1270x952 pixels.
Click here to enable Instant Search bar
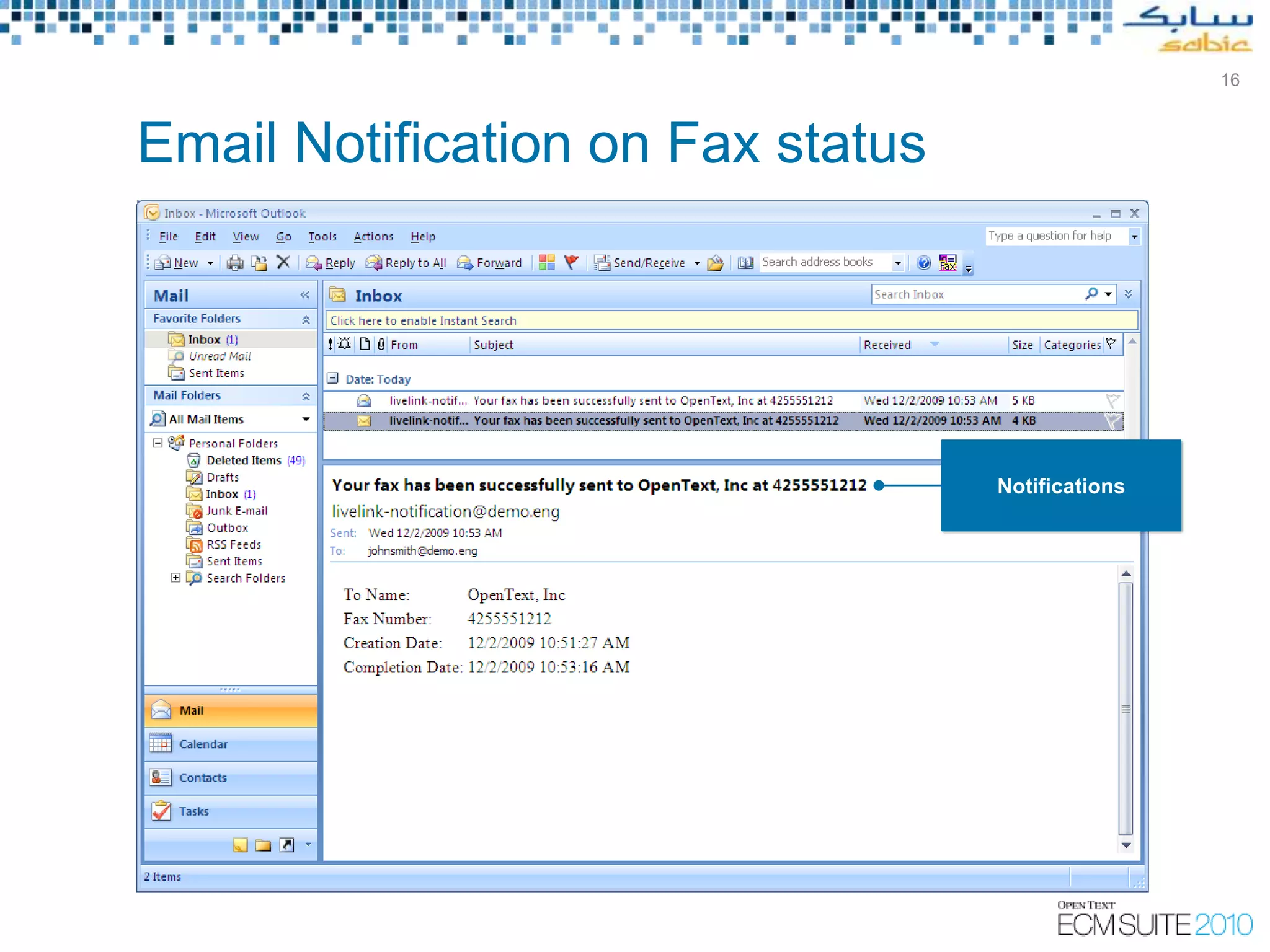731,320
